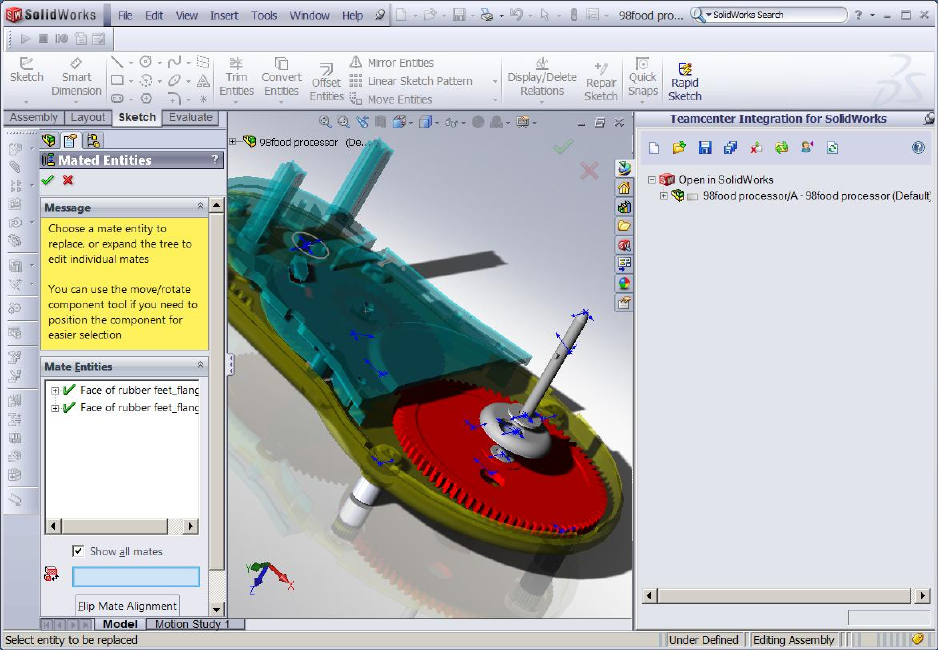The width and height of the screenshot is (938, 650).
Task: Click the Quick Snaps button
Action: 642,77
